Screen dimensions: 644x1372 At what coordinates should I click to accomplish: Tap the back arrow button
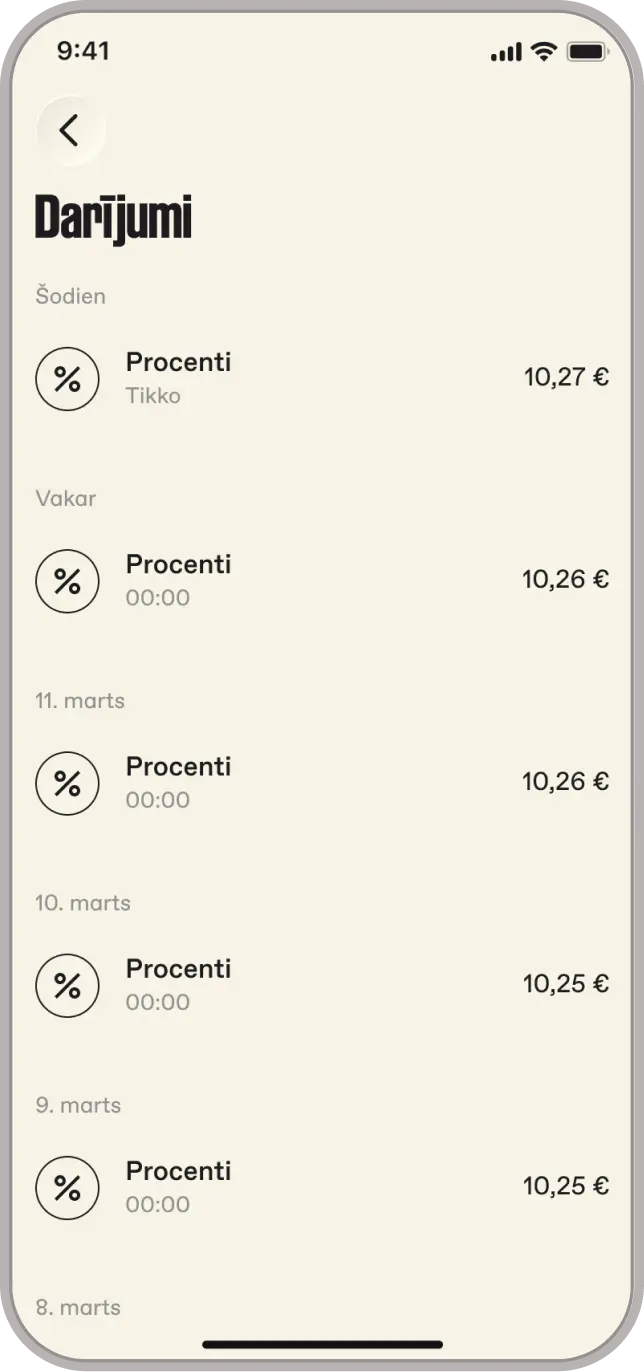70,130
